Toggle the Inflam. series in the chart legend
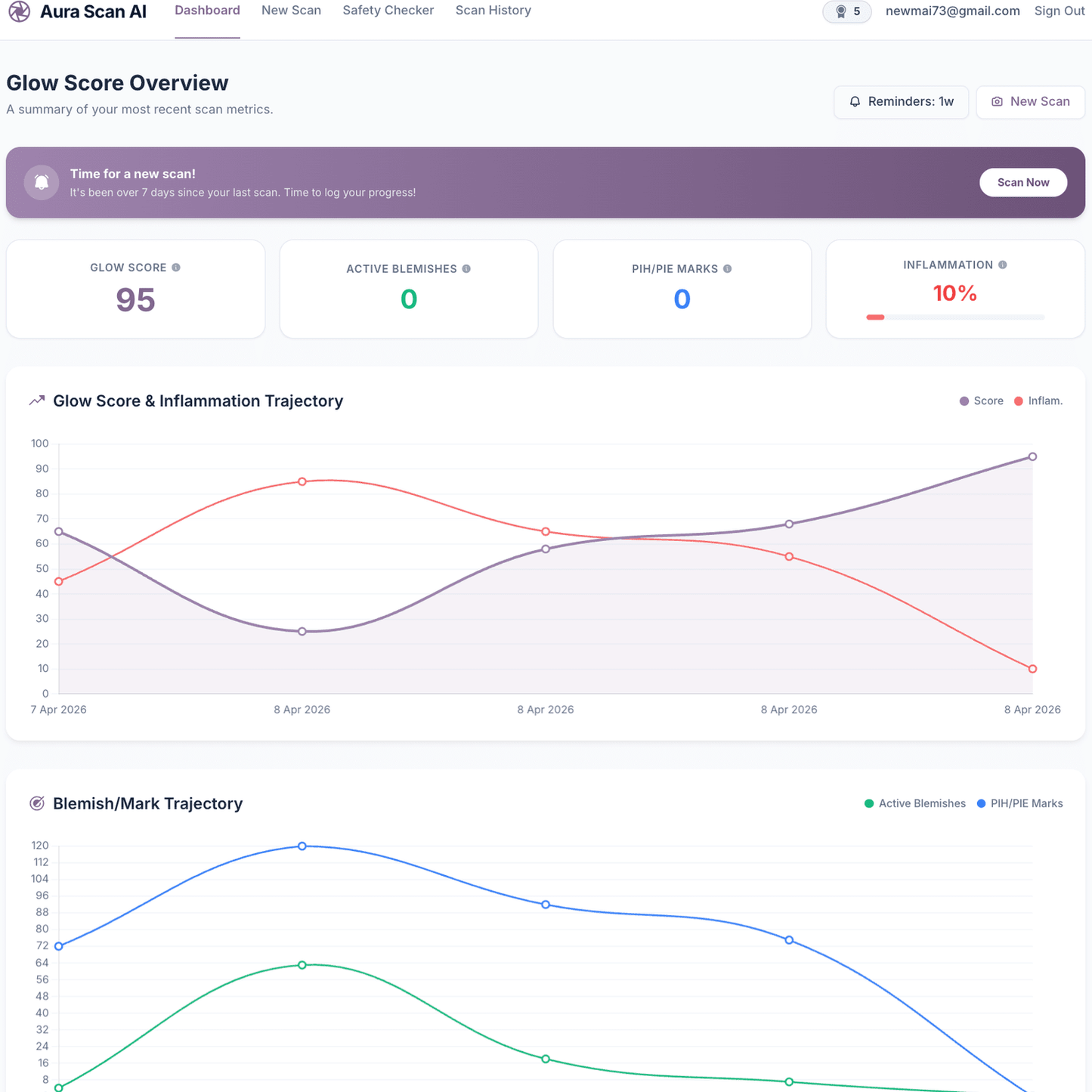Viewport: 1092px width, 1092px height. [x=1038, y=401]
